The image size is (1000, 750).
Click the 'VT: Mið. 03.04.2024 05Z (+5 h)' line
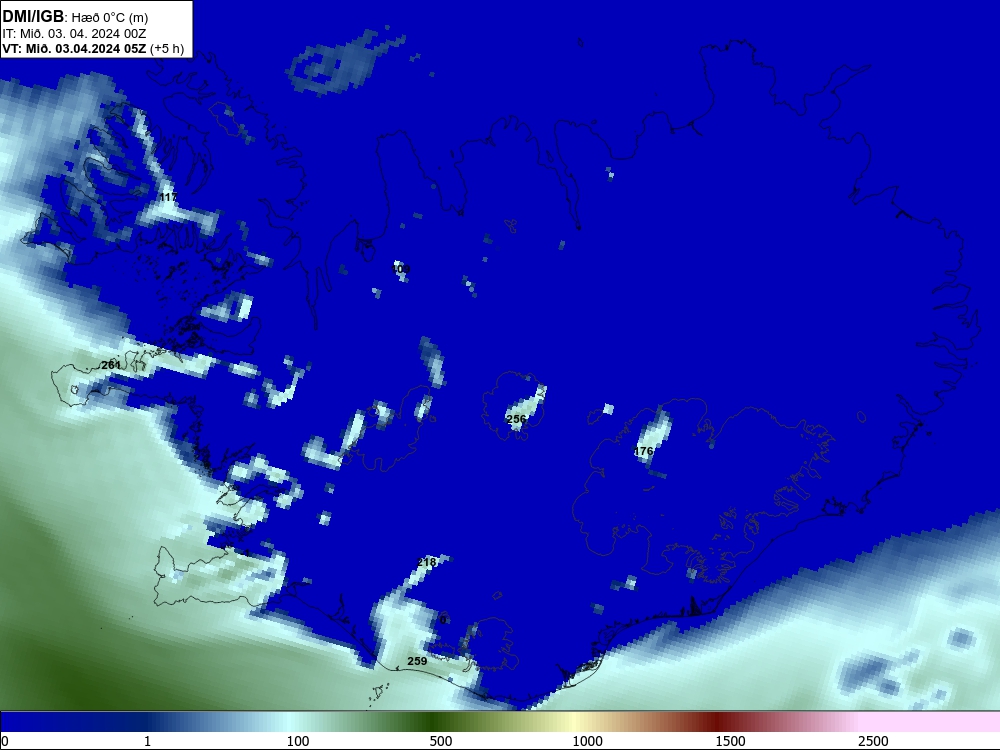93,48
